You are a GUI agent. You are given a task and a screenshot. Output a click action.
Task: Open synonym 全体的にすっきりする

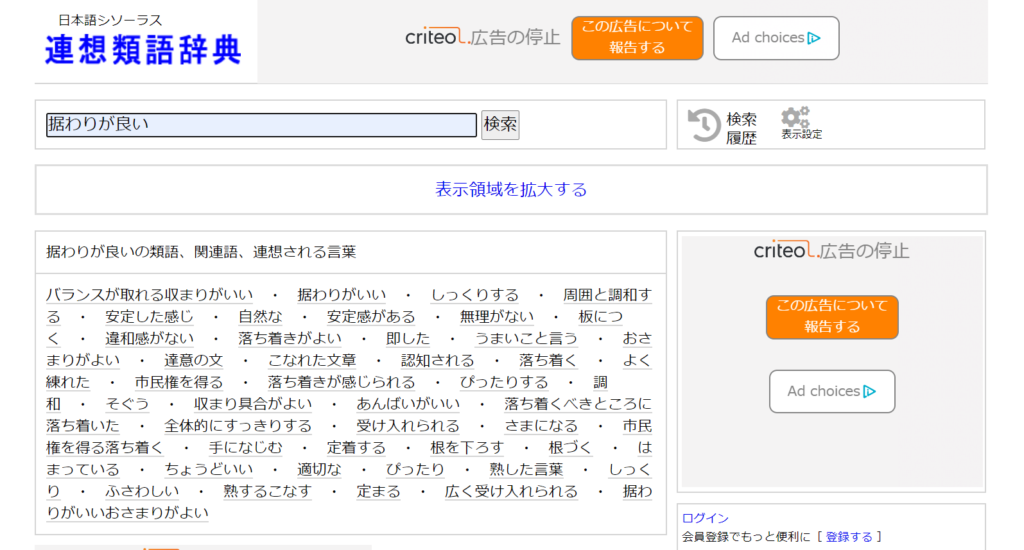238,426
